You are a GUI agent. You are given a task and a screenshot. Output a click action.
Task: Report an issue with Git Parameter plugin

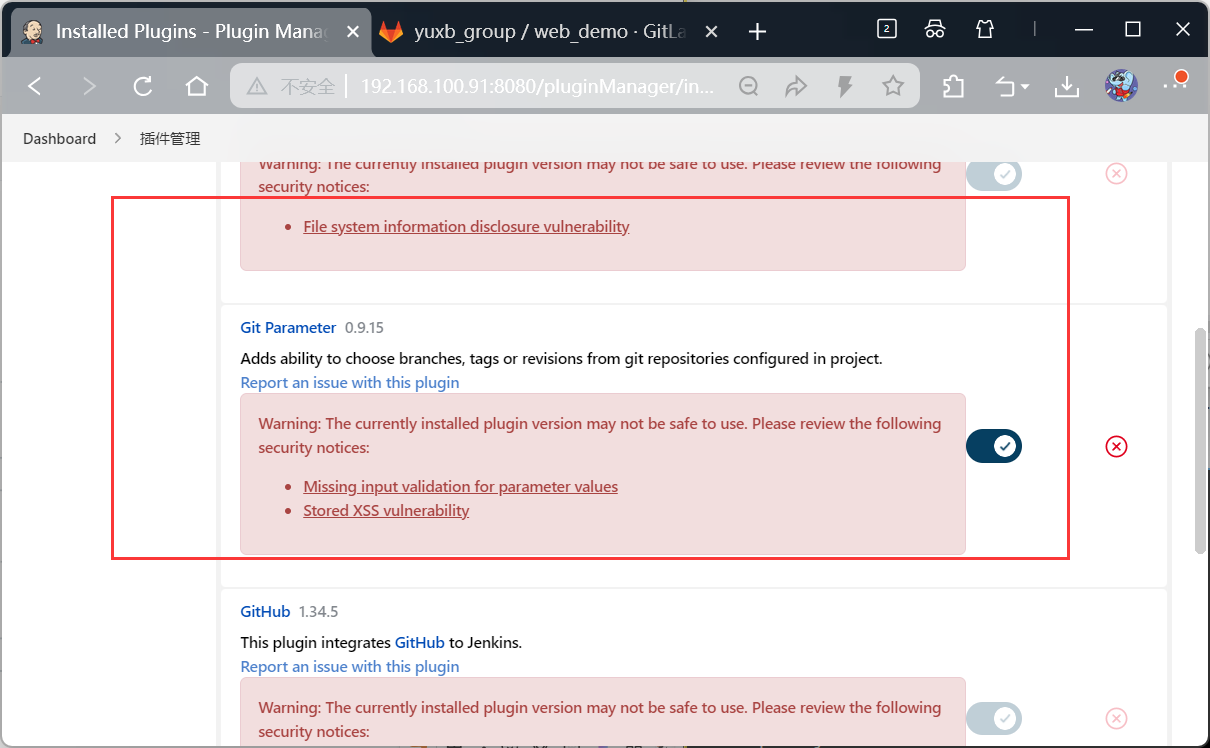(x=350, y=382)
